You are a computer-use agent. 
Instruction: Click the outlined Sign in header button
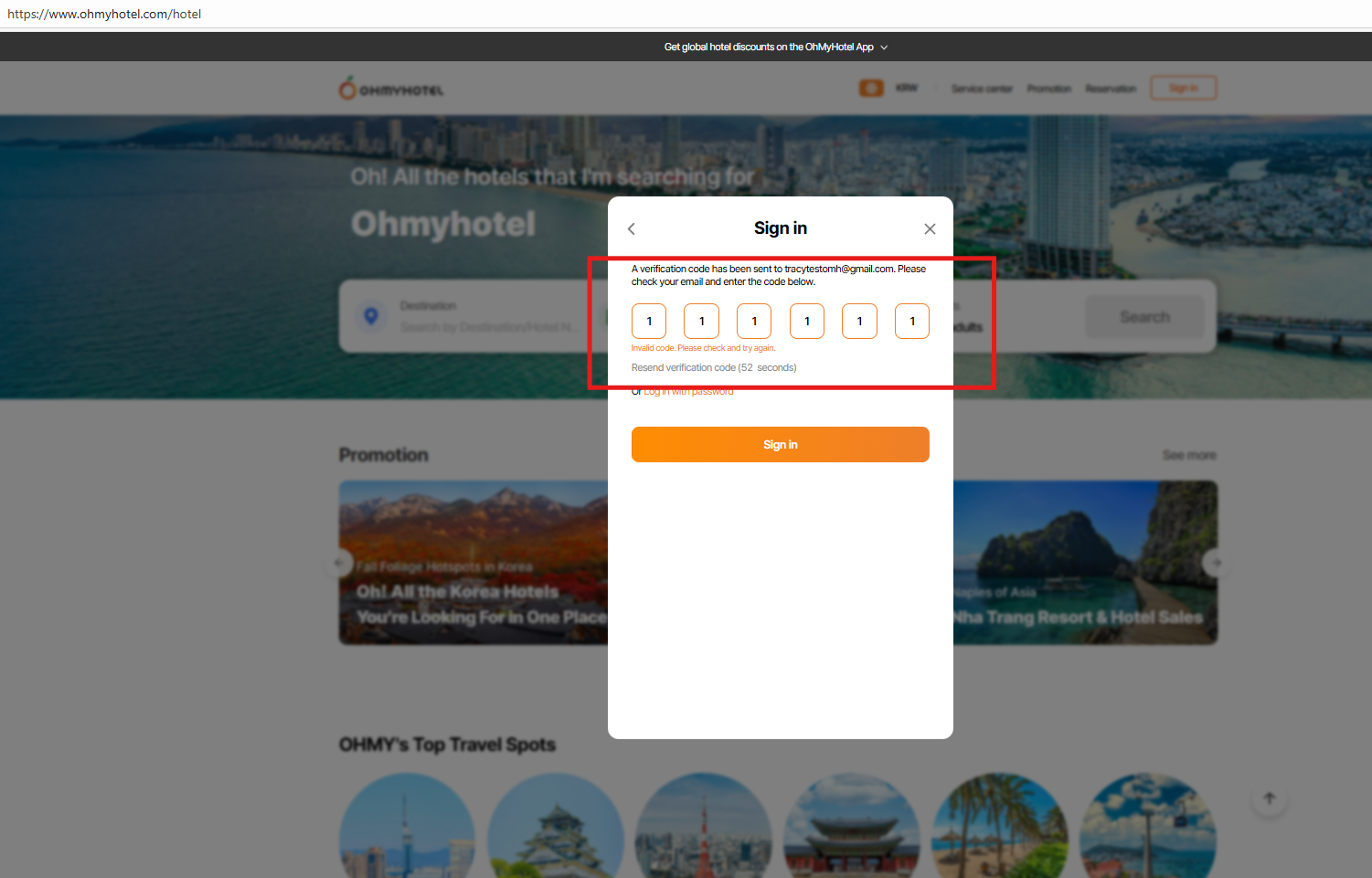1183,88
